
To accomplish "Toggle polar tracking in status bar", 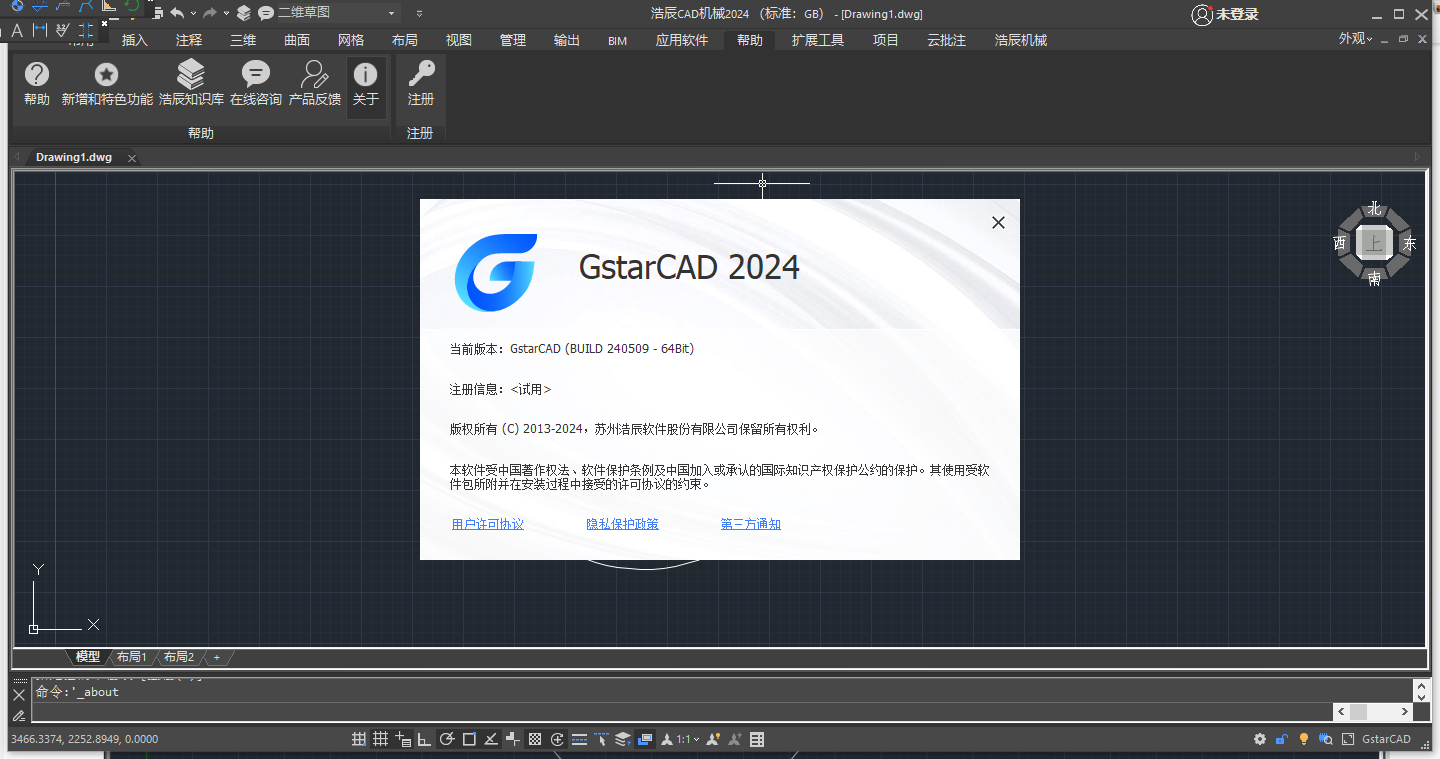I will 447,739.
